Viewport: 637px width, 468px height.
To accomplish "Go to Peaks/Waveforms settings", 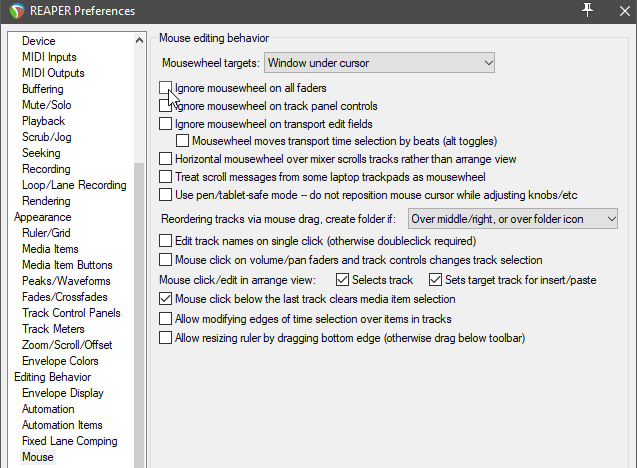I will pyautogui.click(x=66, y=281).
